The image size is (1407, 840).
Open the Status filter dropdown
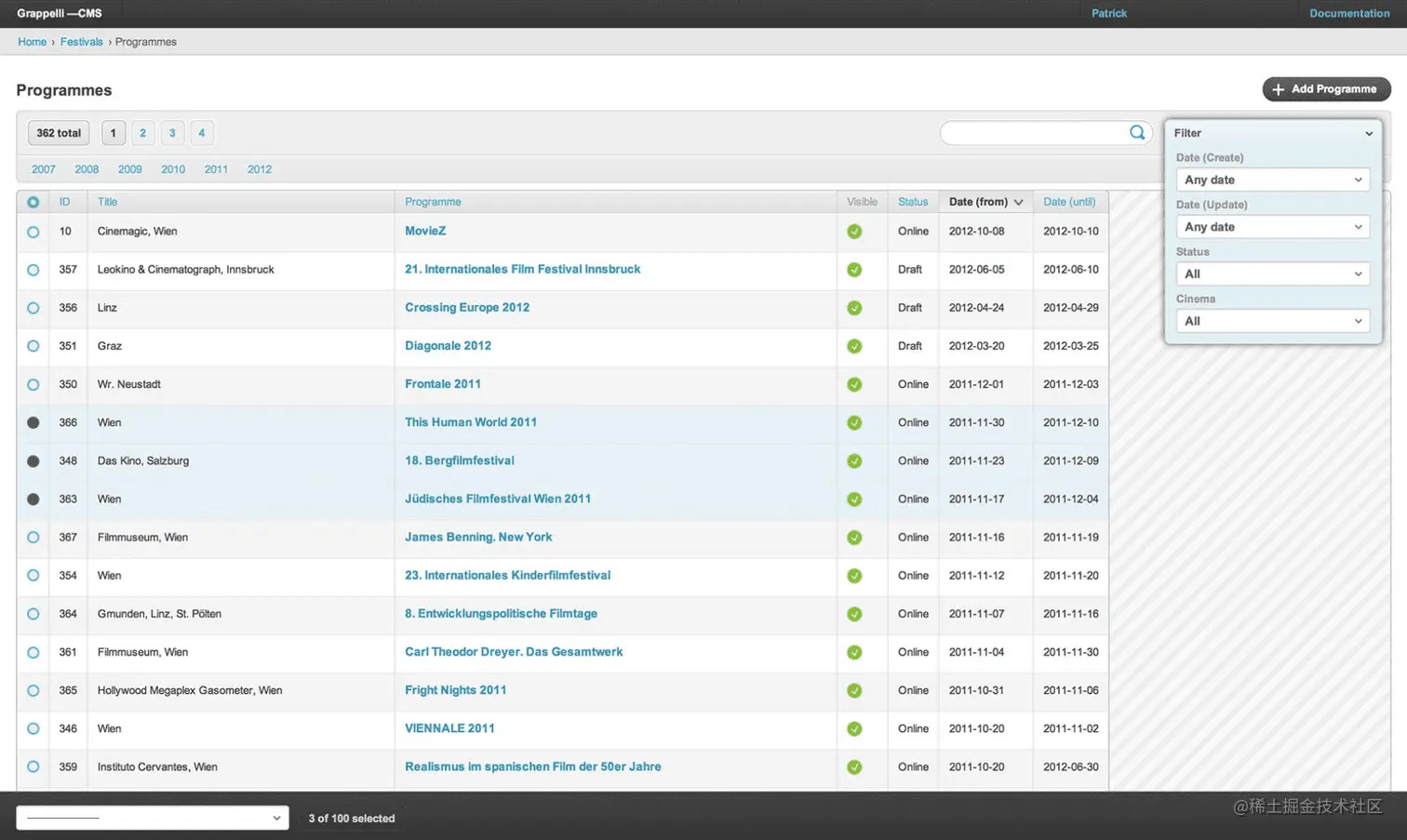point(1273,273)
